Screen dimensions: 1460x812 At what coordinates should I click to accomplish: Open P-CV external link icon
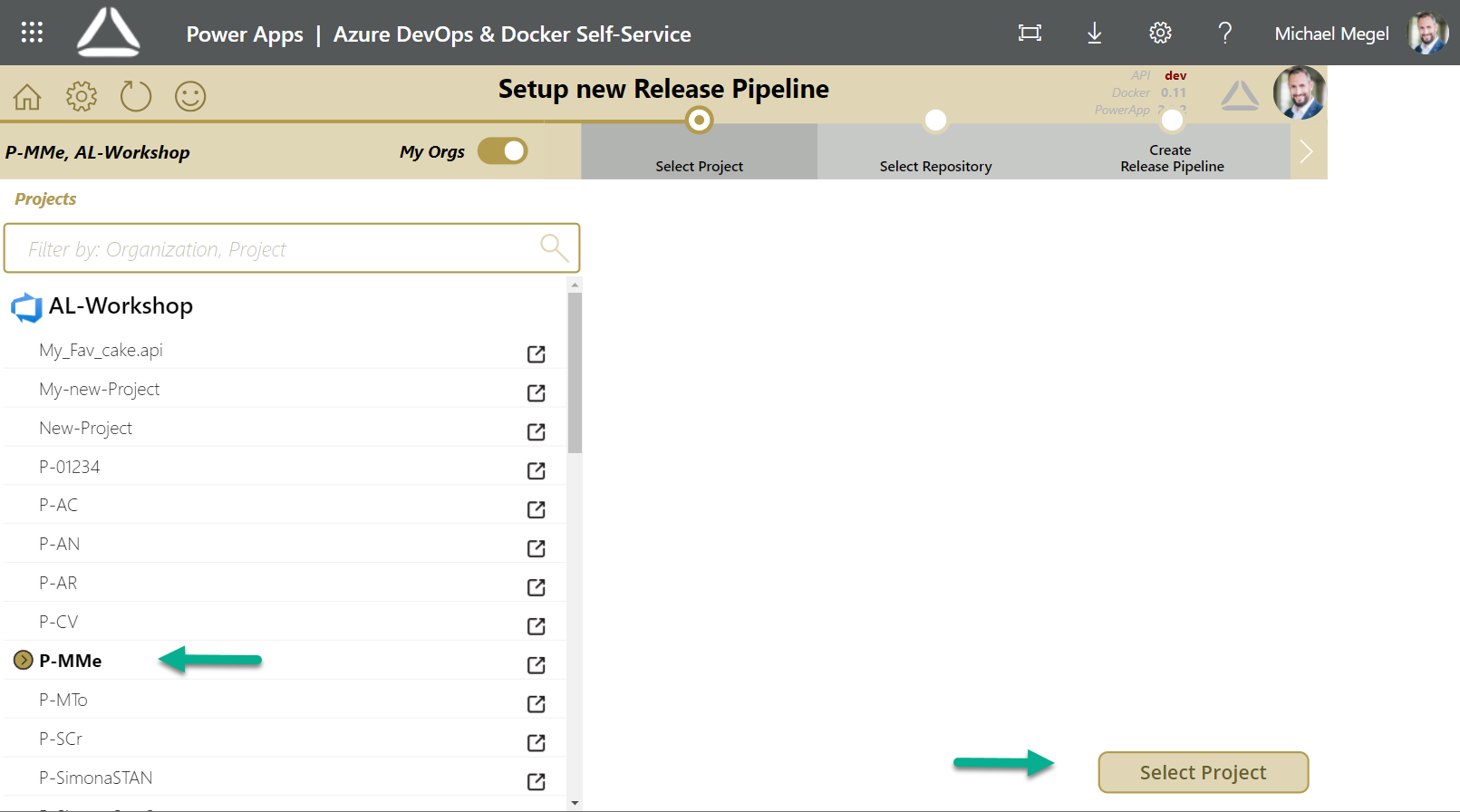pyautogui.click(x=537, y=626)
